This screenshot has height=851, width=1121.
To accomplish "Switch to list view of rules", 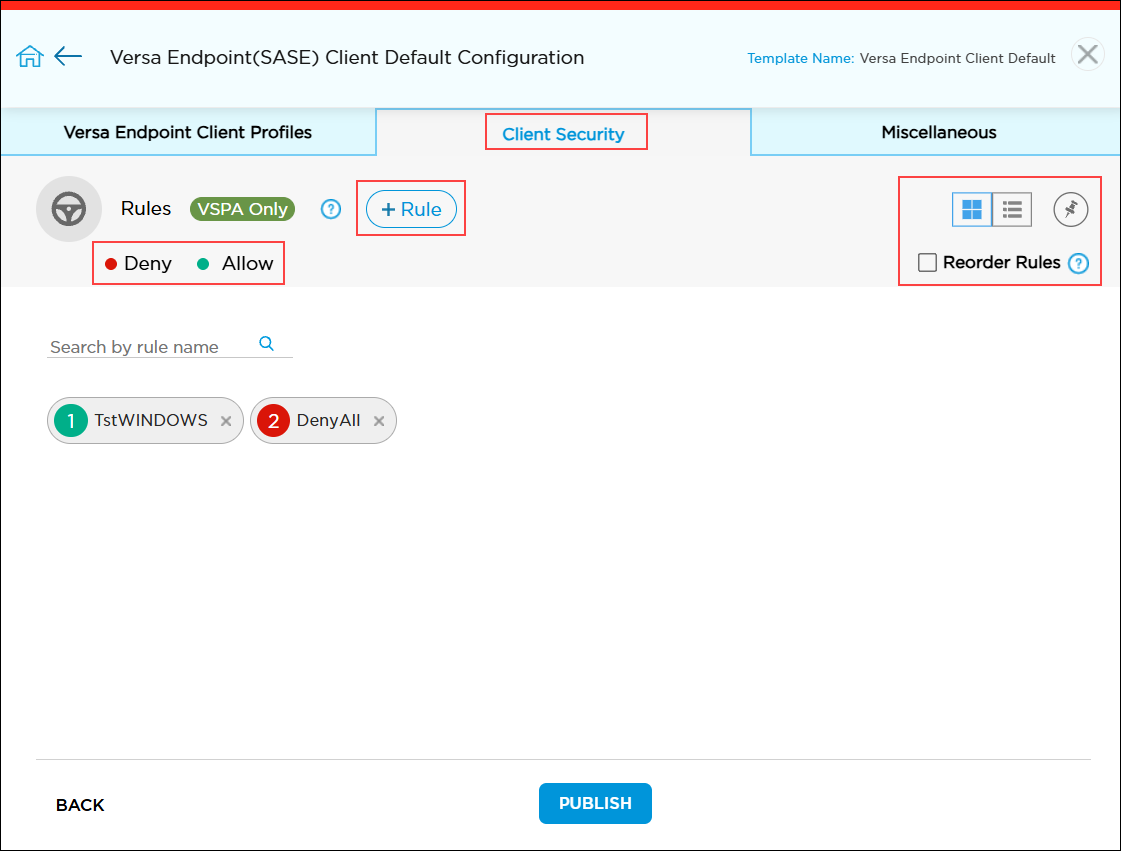I will click(1012, 210).
